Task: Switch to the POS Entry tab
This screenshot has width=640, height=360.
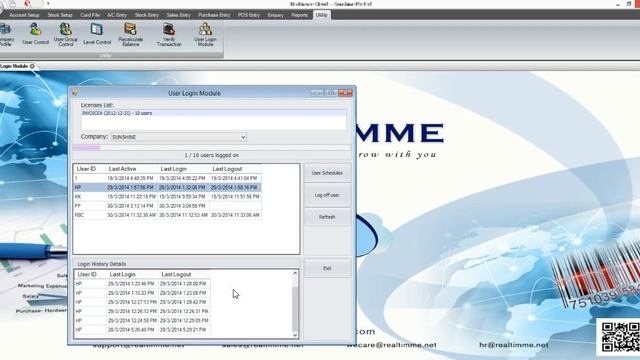Action: 249,15
